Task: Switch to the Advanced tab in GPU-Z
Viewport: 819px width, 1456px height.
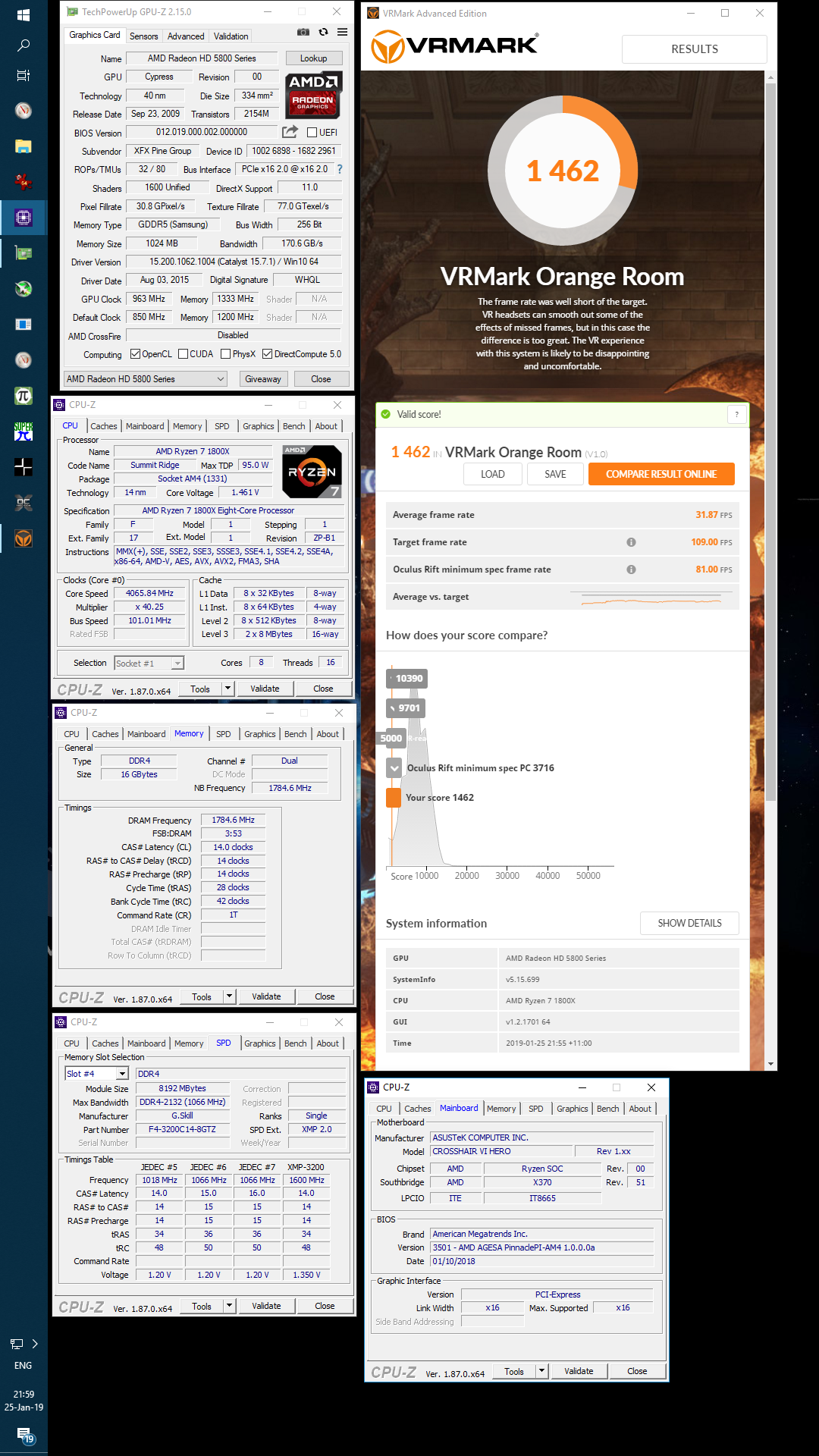Action: (x=186, y=36)
